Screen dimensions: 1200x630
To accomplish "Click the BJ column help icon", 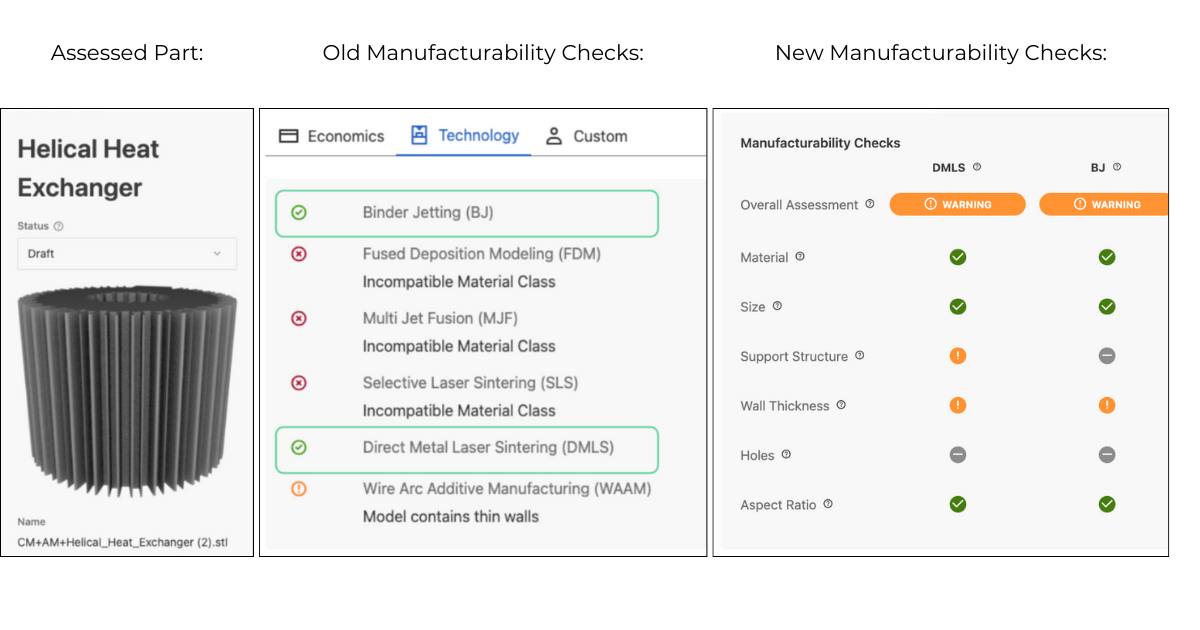I will [x=1117, y=167].
